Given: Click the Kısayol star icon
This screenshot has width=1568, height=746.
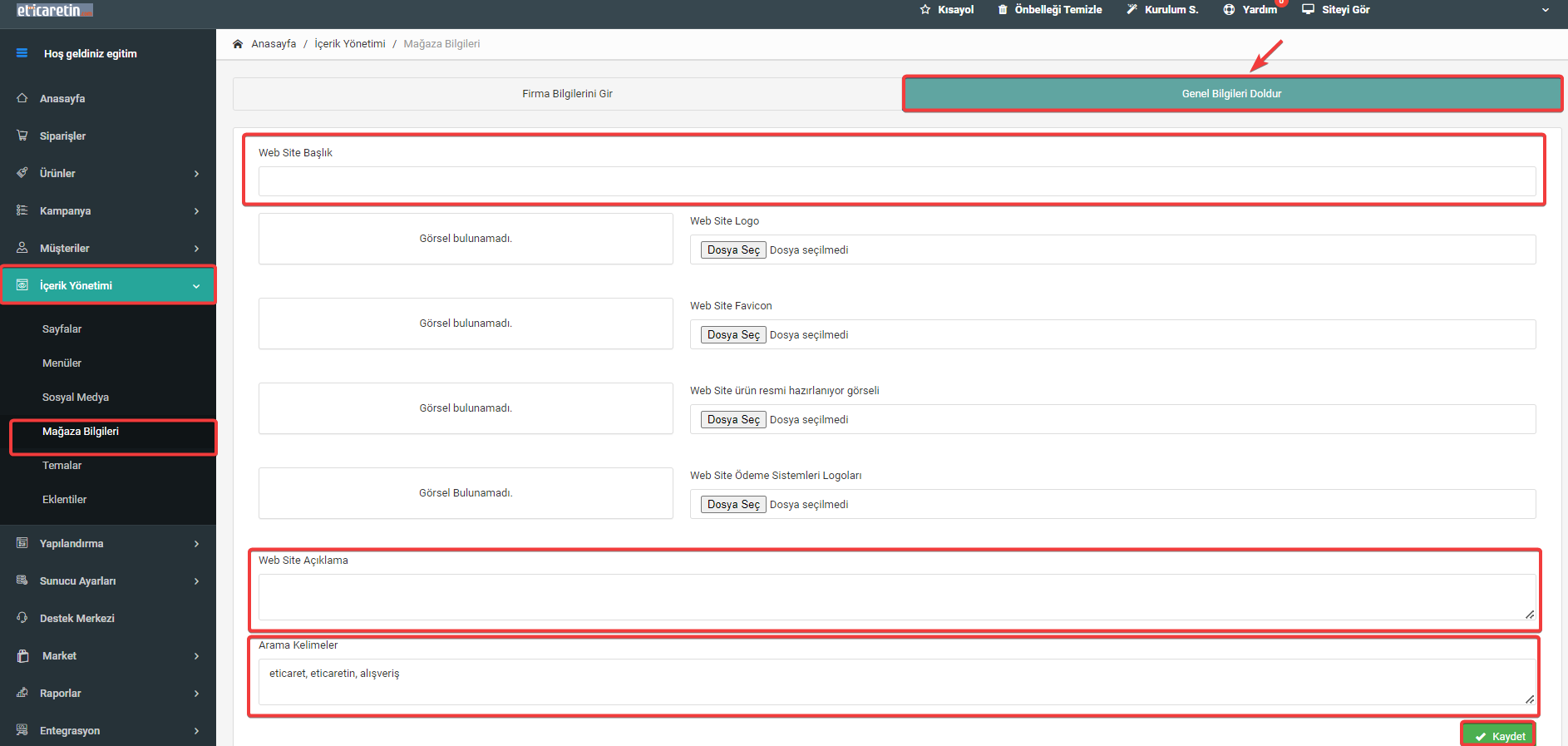Looking at the screenshot, I should coord(925,9).
